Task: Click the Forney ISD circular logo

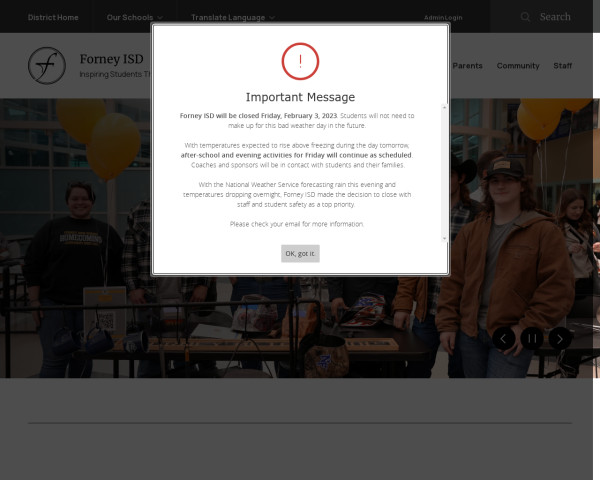Action: pyautogui.click(x=46, y=66)
